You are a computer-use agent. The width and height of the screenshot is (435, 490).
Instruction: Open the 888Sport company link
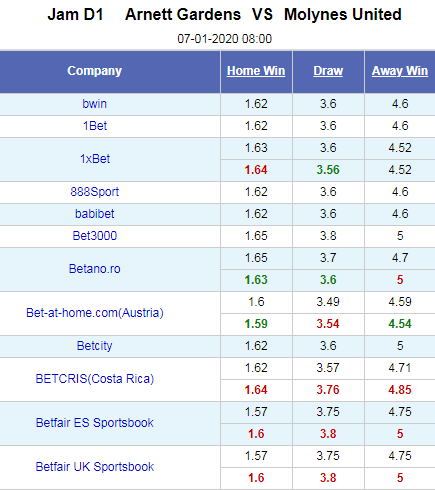point(95,192)
